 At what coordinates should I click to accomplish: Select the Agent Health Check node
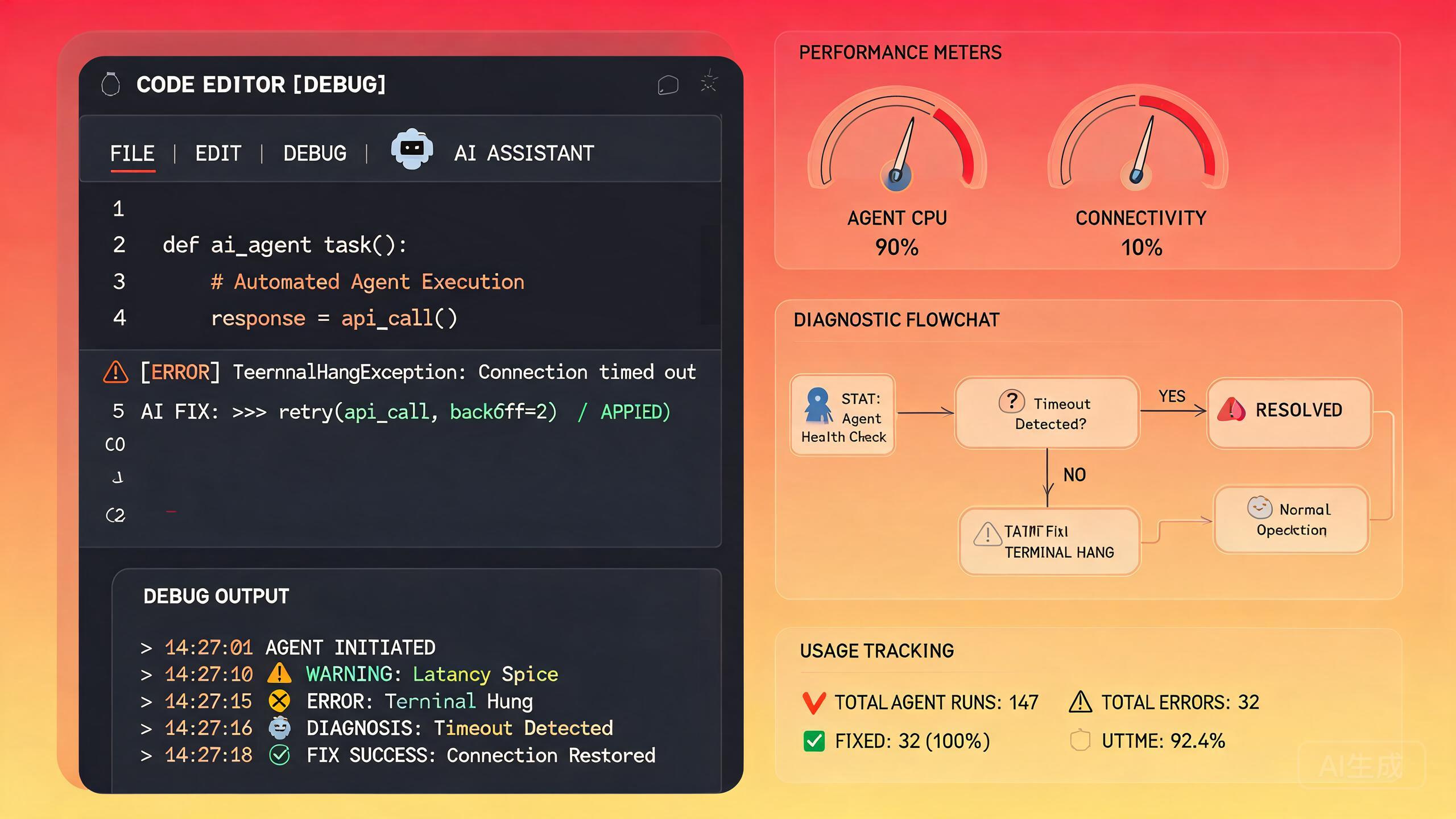(x=843, y=415)
